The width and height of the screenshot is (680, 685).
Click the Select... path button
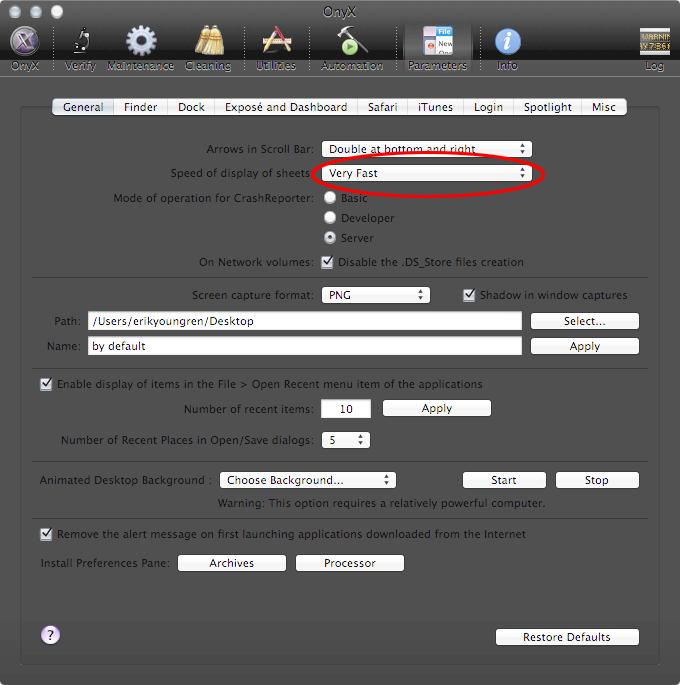[585, 321]
